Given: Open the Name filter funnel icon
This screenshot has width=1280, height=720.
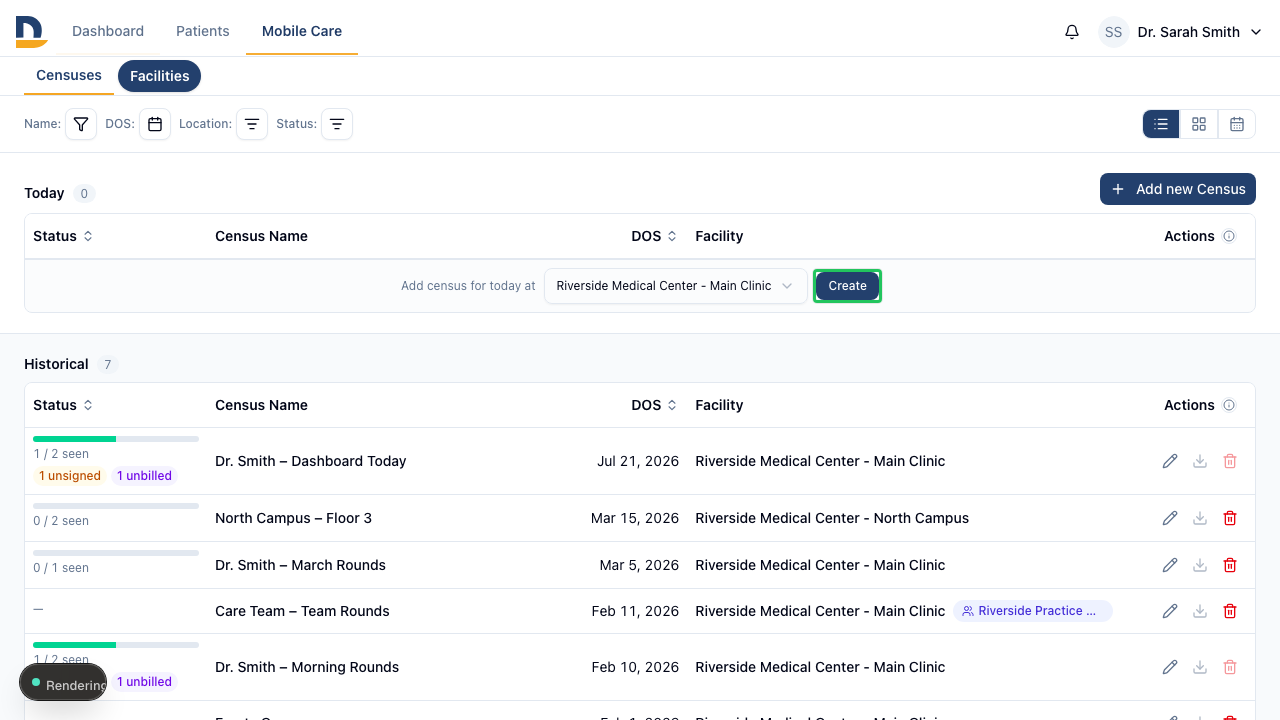Looking at the screenshot, I should click(x=81, y=124).
